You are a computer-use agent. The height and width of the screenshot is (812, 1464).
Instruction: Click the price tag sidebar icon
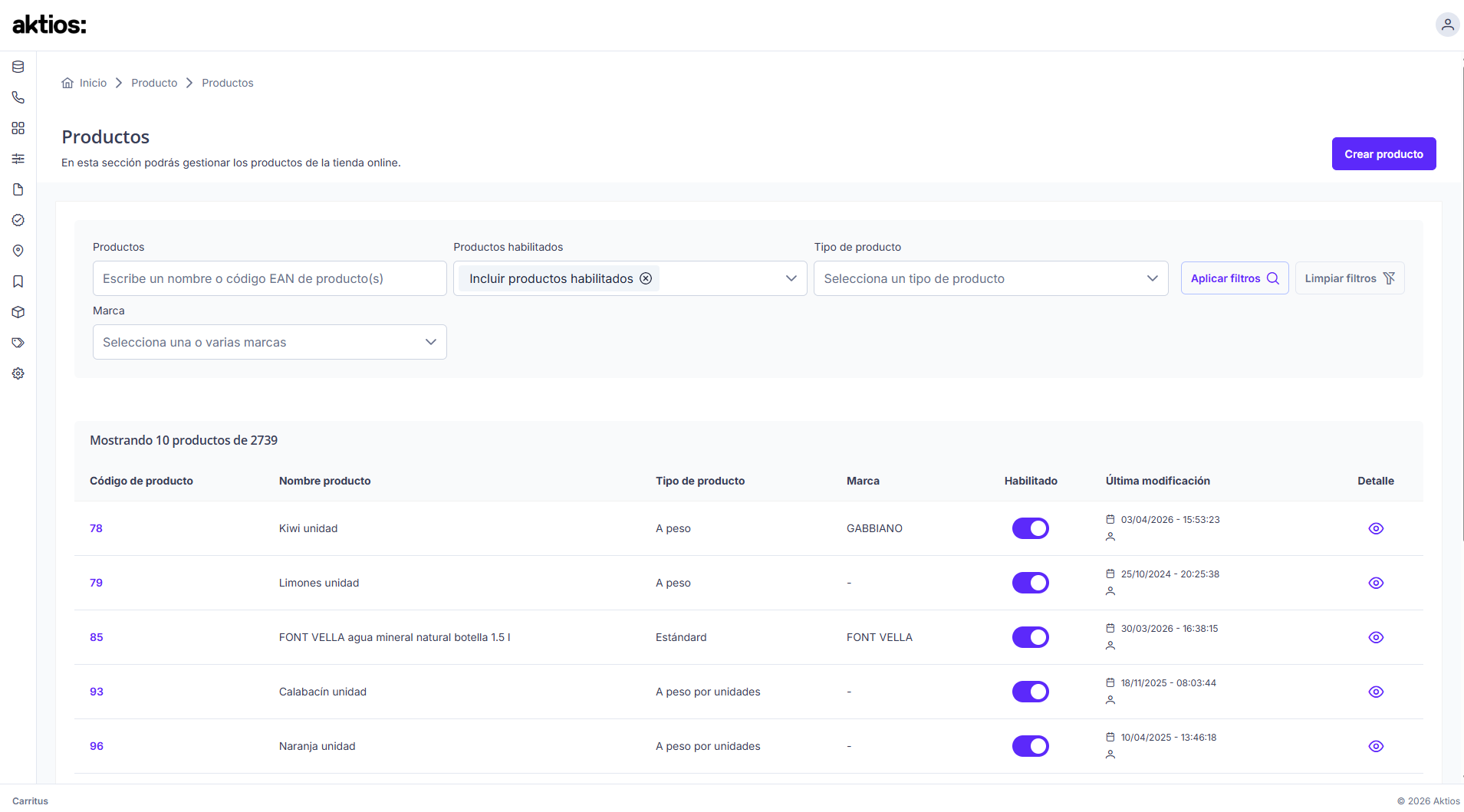tap(18, 343)
